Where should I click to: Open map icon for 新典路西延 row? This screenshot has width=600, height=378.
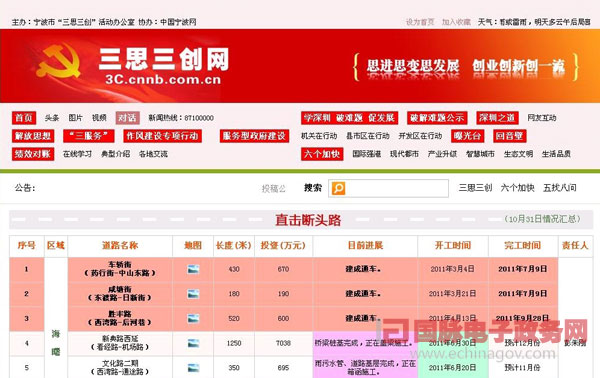(x=193, y=343)
